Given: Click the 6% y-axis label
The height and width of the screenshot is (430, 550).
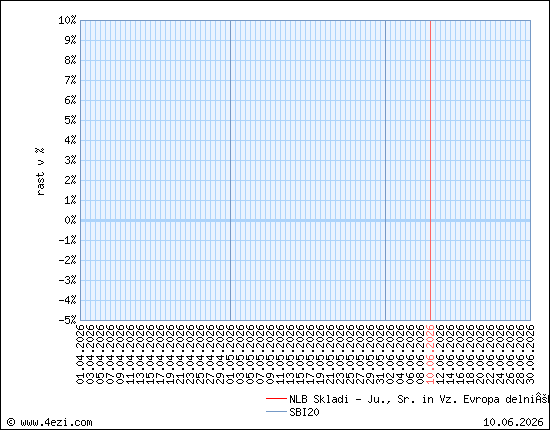Looking at the screenshot, I should point(70,100).
